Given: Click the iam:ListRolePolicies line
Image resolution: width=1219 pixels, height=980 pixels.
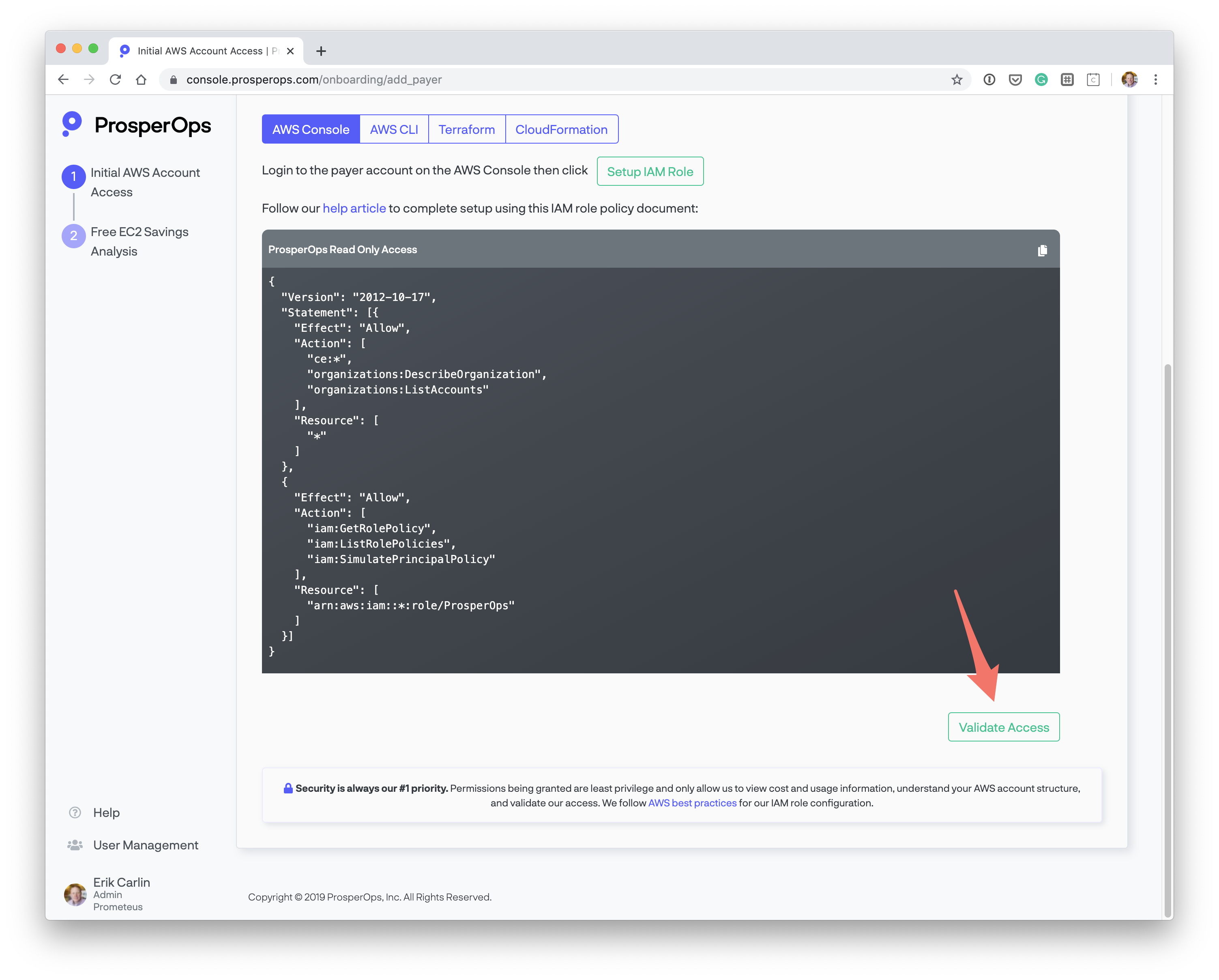Looking at the screenshot, I should click(x=381, y=544).
